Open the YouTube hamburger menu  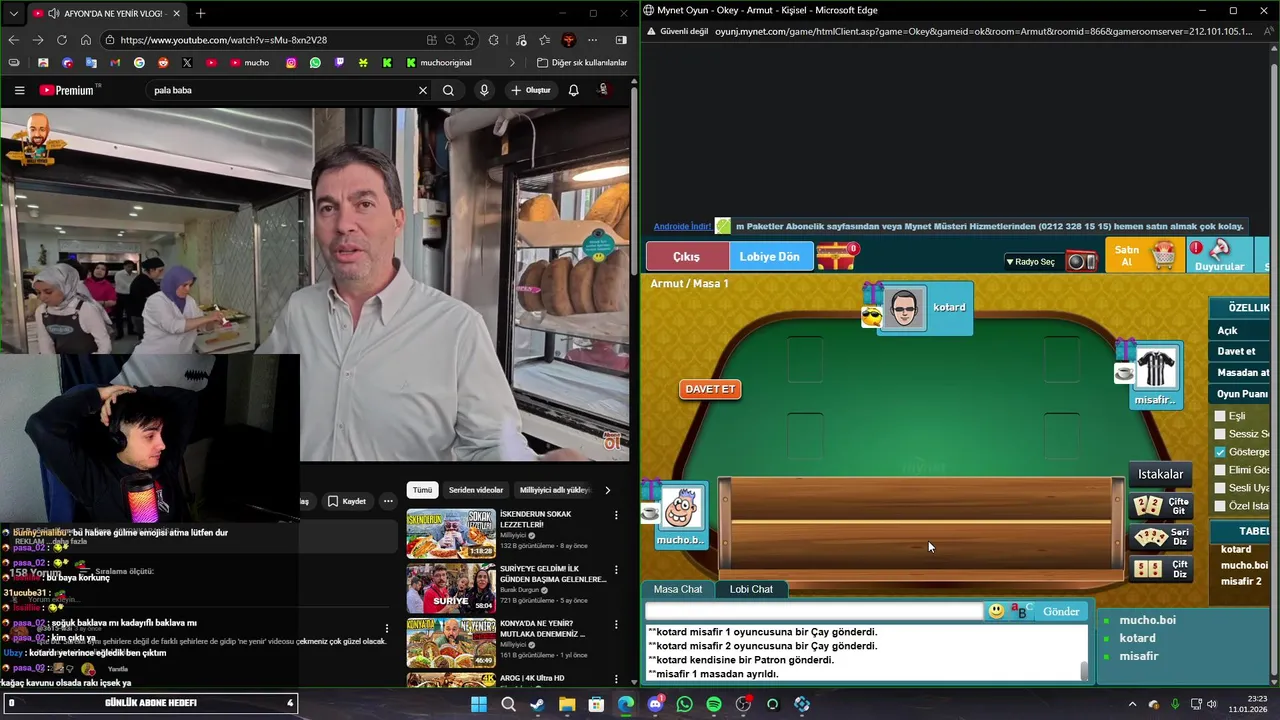pyautogui.click(x=19, y=90)
